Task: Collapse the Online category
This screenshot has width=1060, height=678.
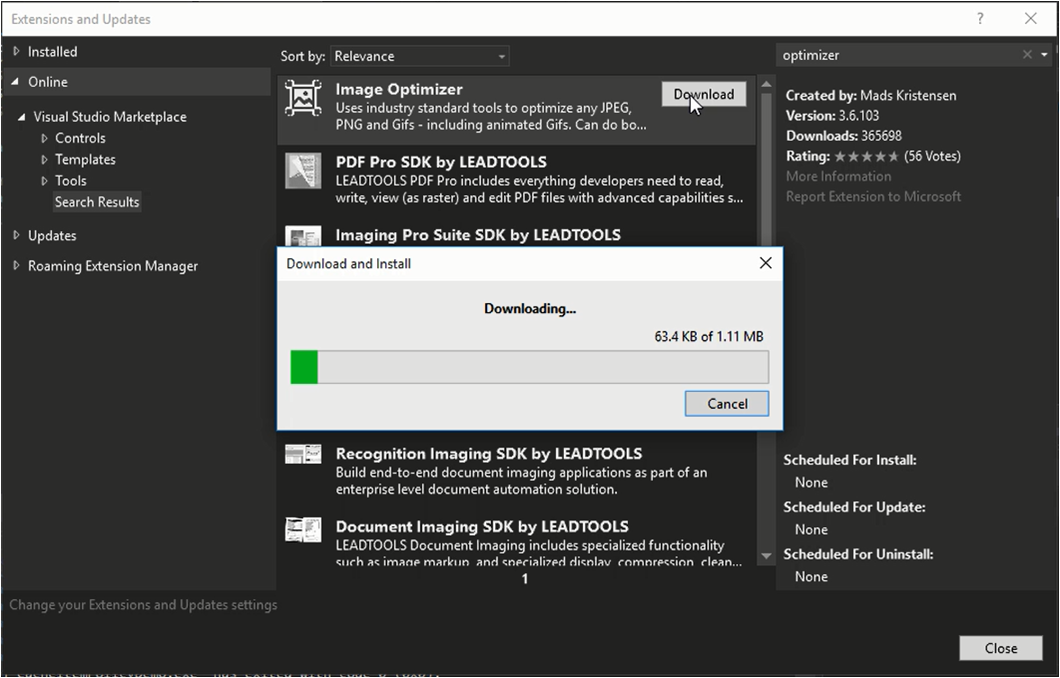Action: point(15,82)
